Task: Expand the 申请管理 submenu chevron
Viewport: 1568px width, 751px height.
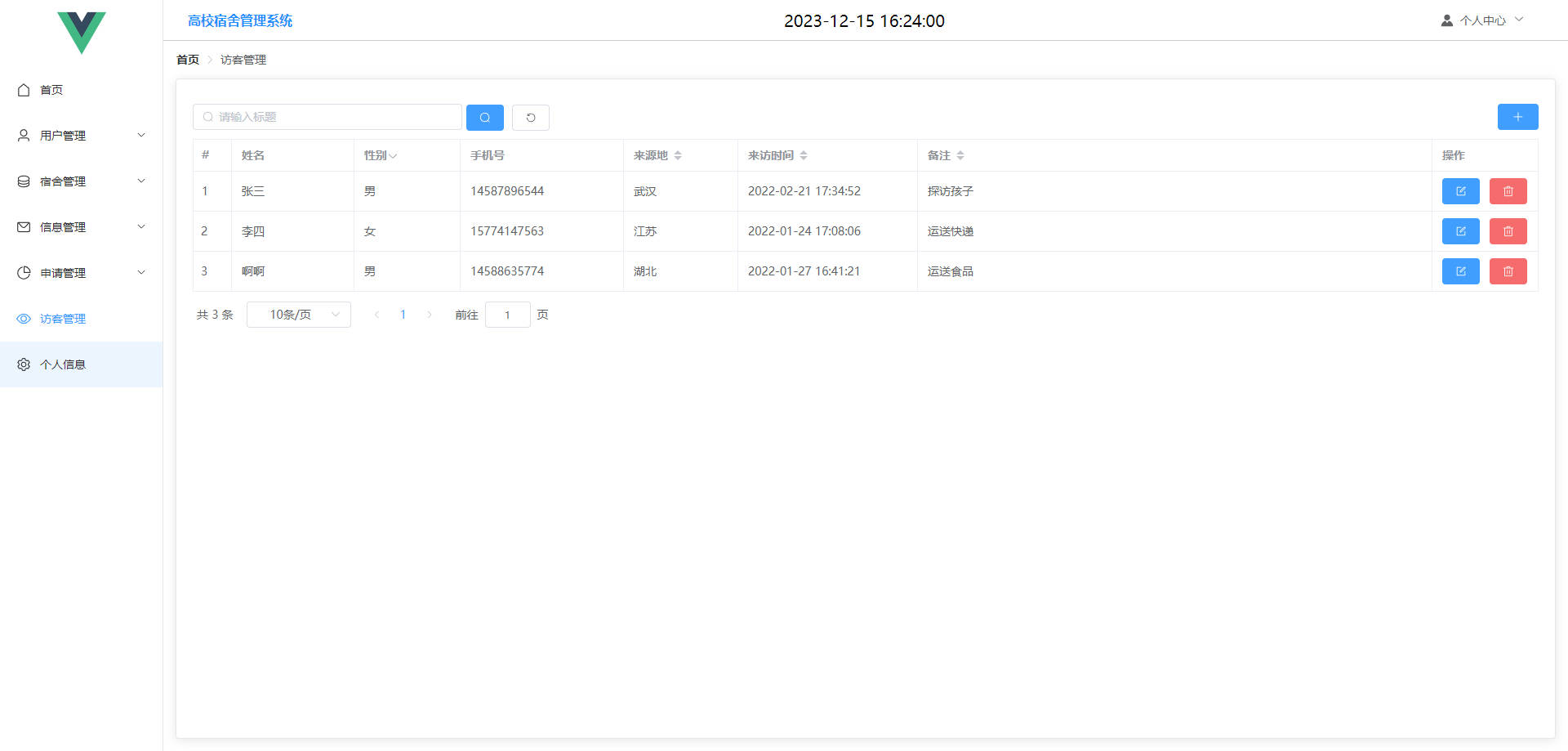Action: click(x=141, y=273)
